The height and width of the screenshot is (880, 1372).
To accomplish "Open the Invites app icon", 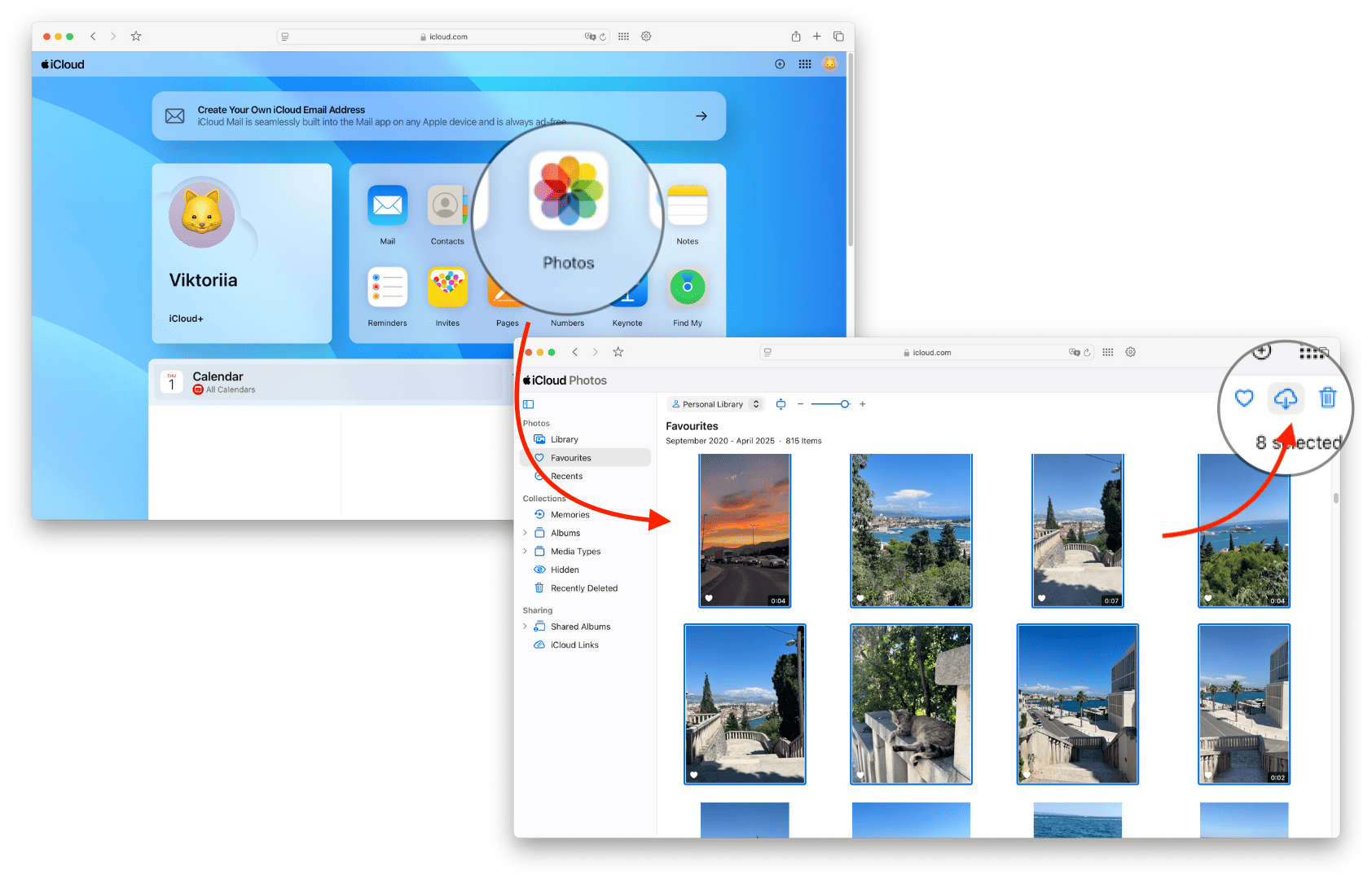I will (x=447, y=287).
